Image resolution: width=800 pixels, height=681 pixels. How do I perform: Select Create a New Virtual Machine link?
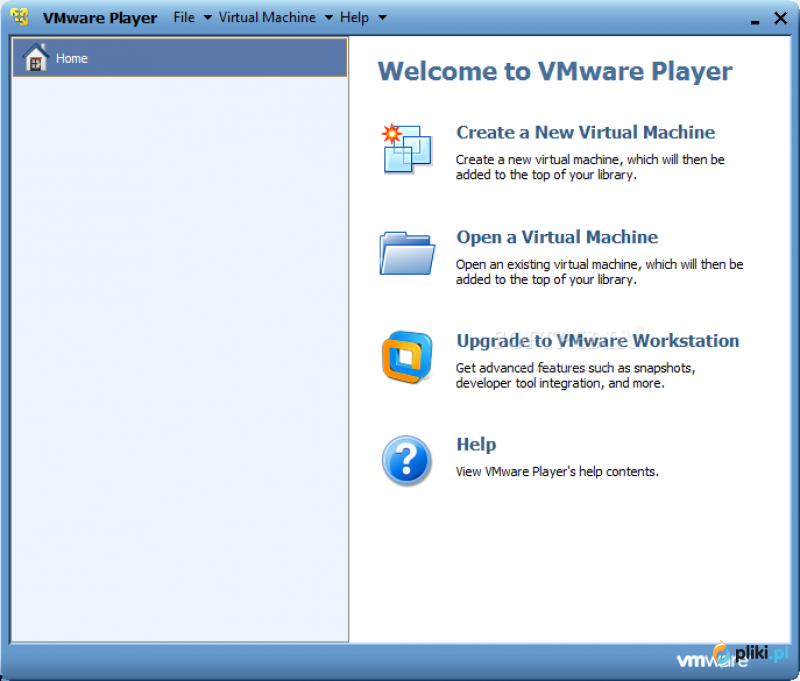coord(585,132)
